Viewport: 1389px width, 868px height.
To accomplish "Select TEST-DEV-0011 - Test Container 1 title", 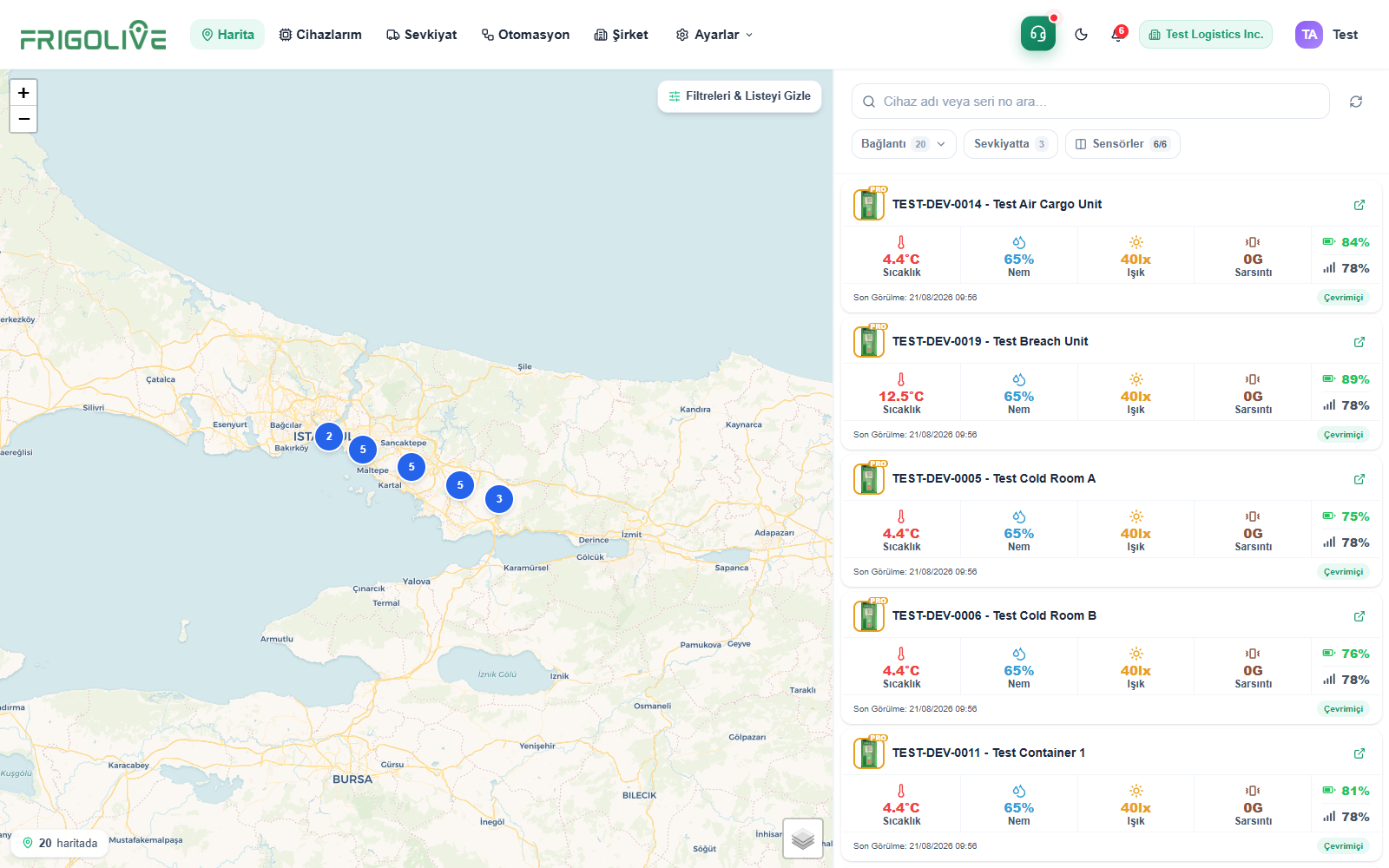I will tap(989, 753).
